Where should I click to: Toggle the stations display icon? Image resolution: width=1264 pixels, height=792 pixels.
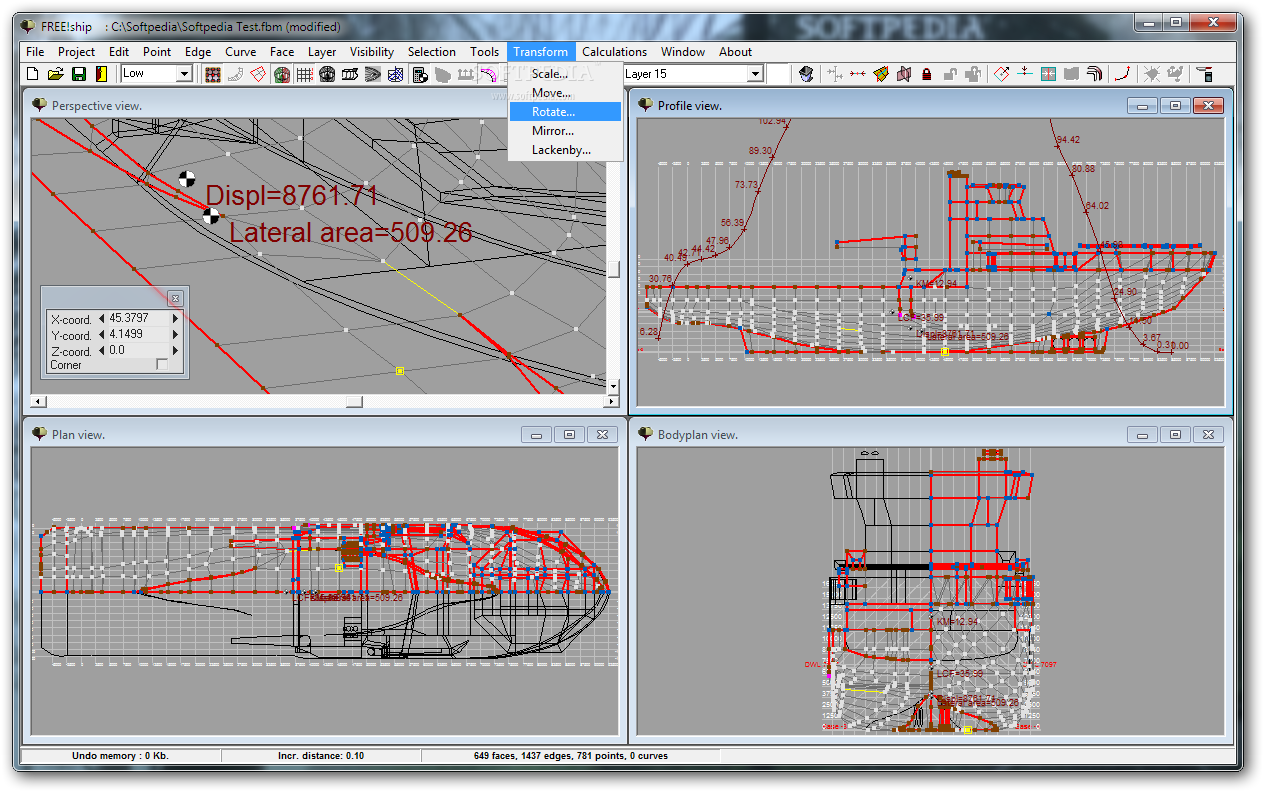pyautogui.click(x=327, y=74)
